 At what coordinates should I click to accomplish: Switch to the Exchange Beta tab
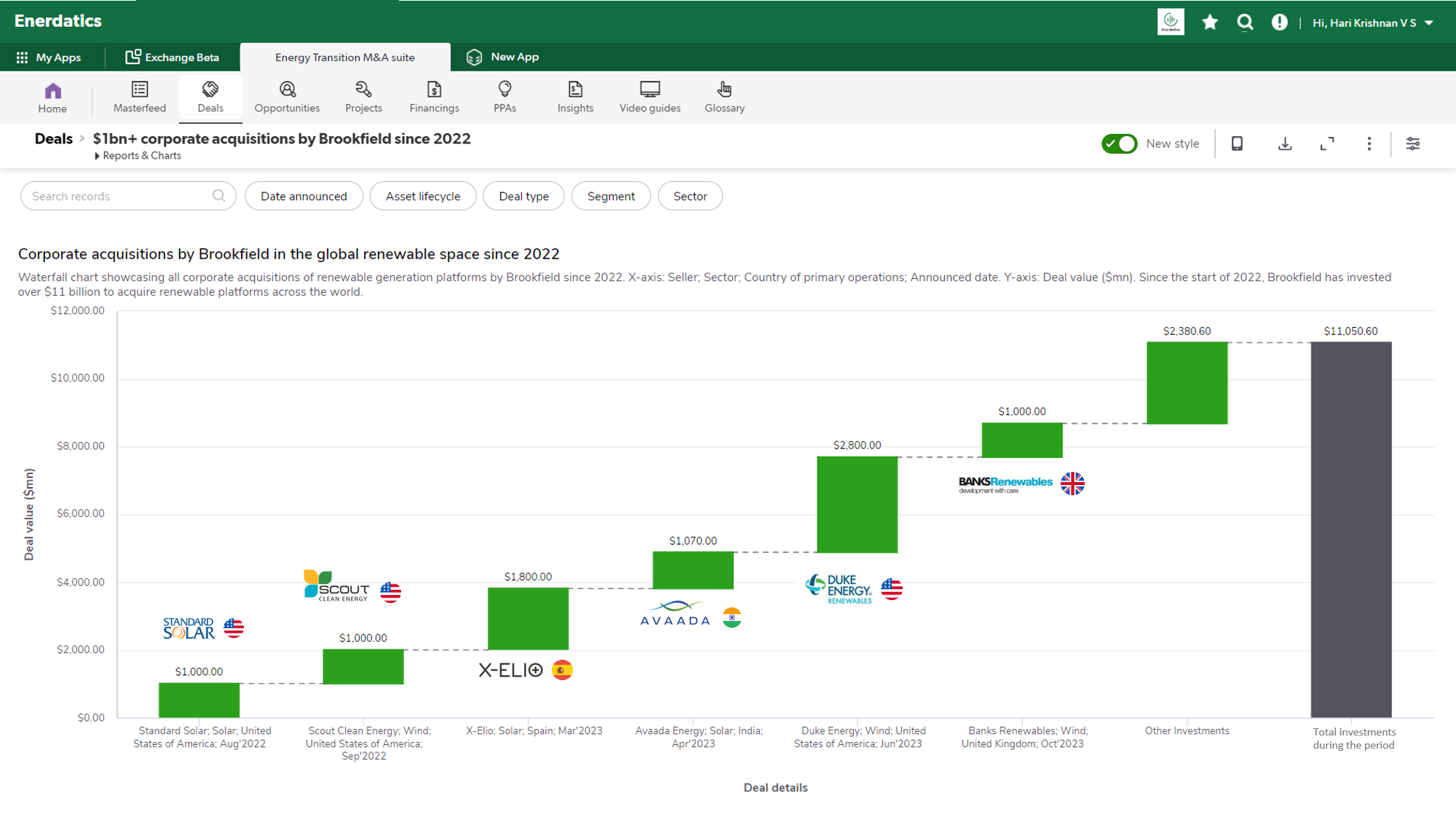pyautogui.click(x=173, y=58)
